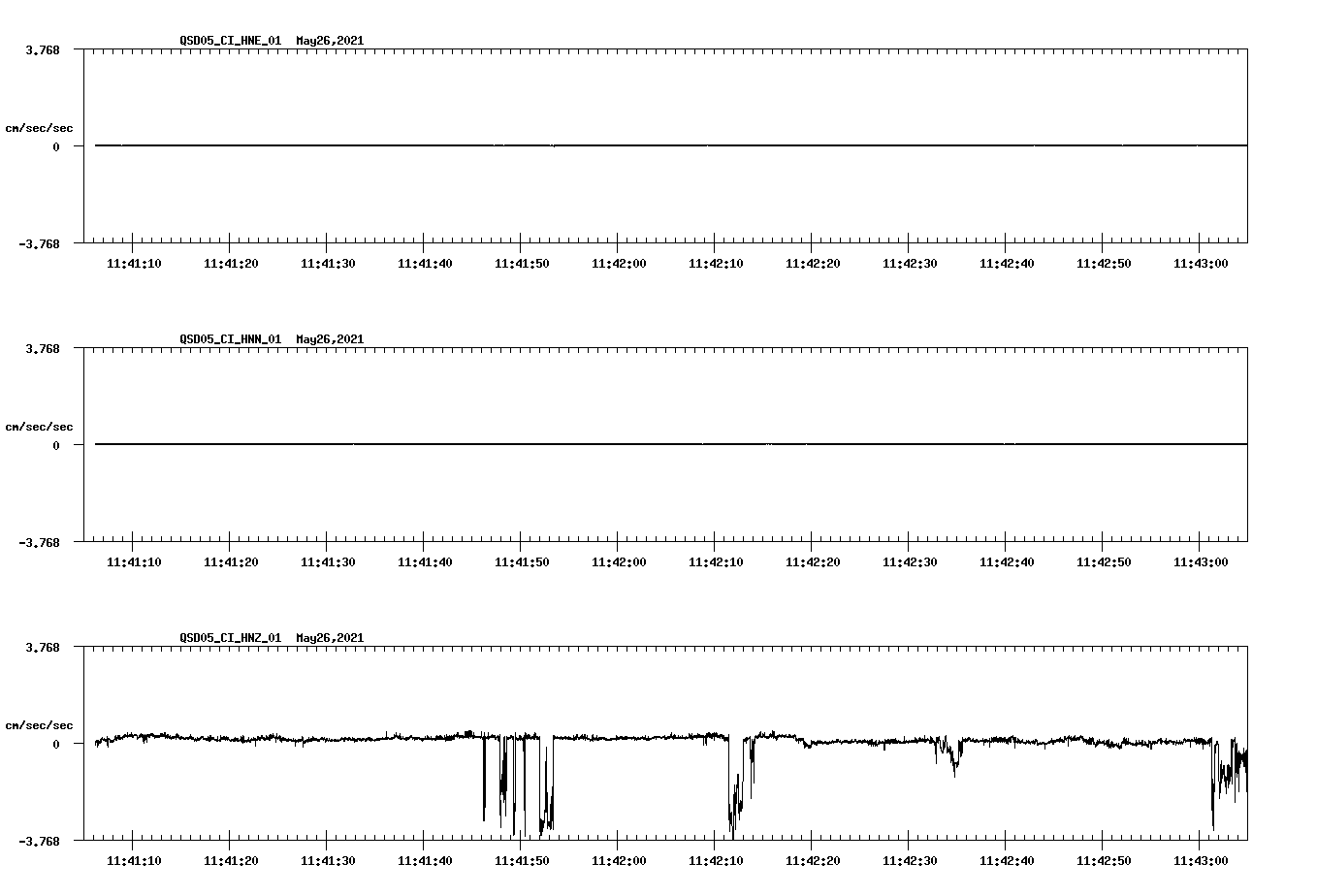Click the May26,2021 date on HNZ plot
This screenshot has height=896, width=1317.
(329, 638)
